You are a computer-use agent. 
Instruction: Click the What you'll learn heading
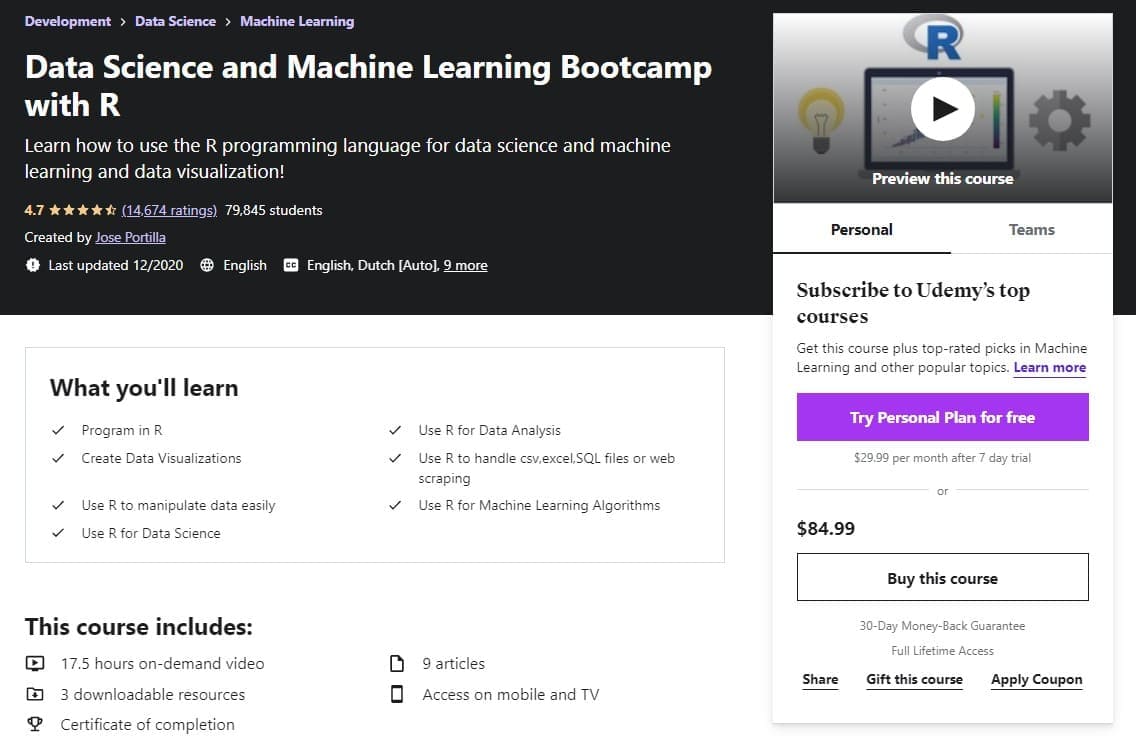pos(144,388)
